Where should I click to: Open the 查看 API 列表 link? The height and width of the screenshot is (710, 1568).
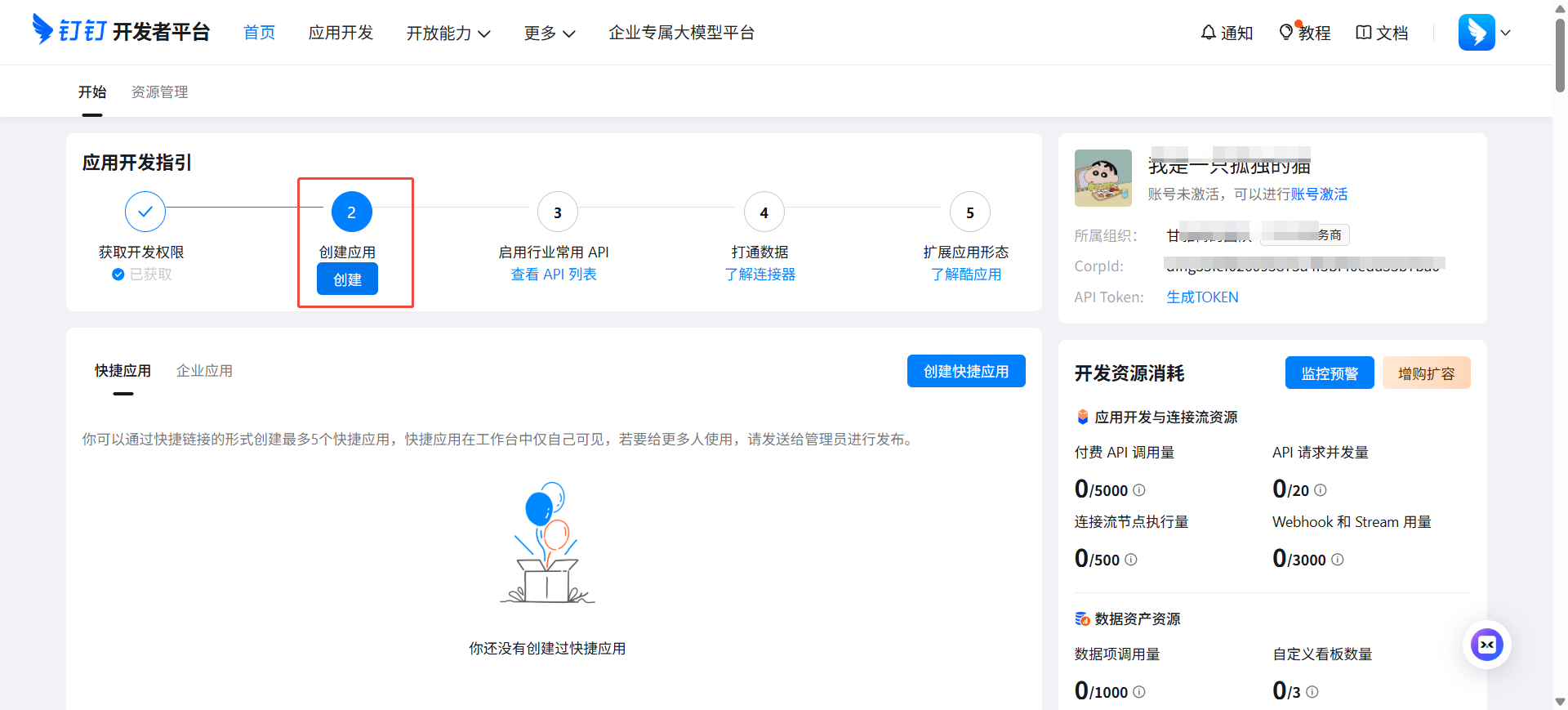554,275
